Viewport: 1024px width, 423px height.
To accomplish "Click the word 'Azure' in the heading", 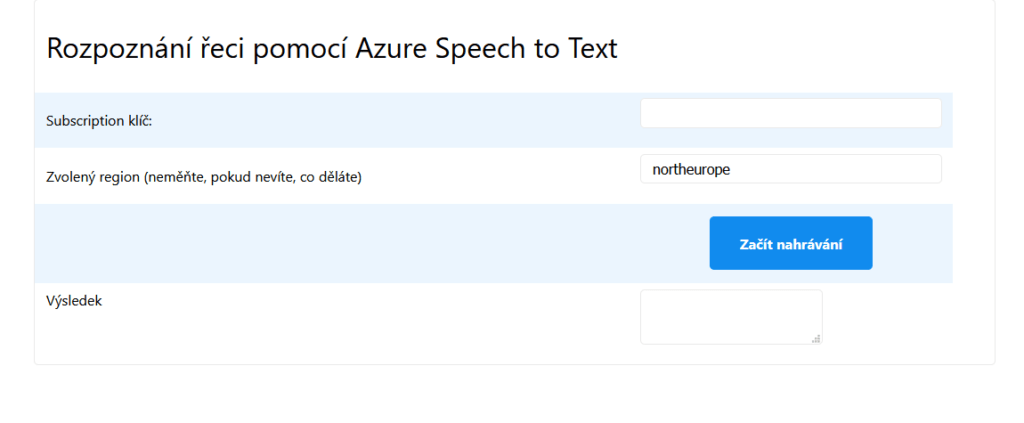I will [391, 48].
